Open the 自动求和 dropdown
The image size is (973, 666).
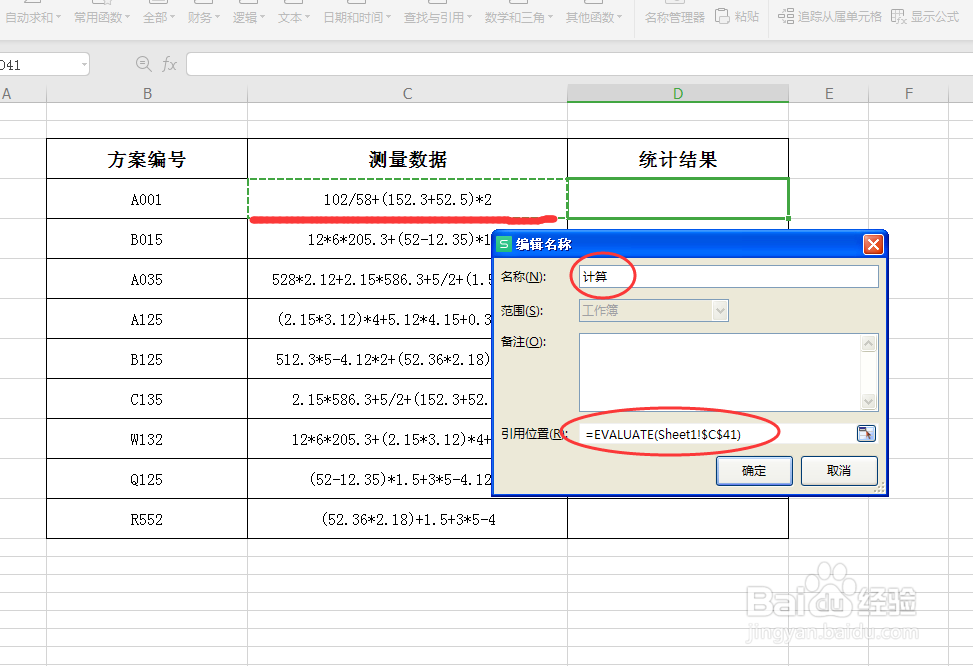click(33, 17)
